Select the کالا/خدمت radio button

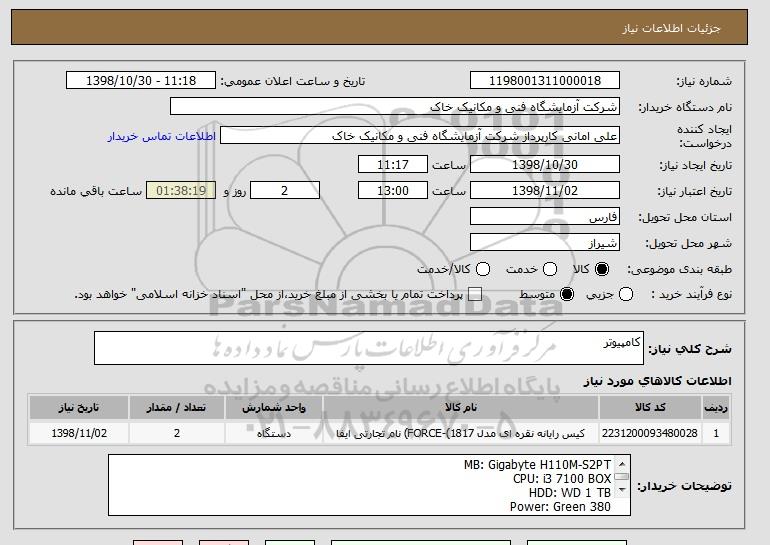coord(483,269)
